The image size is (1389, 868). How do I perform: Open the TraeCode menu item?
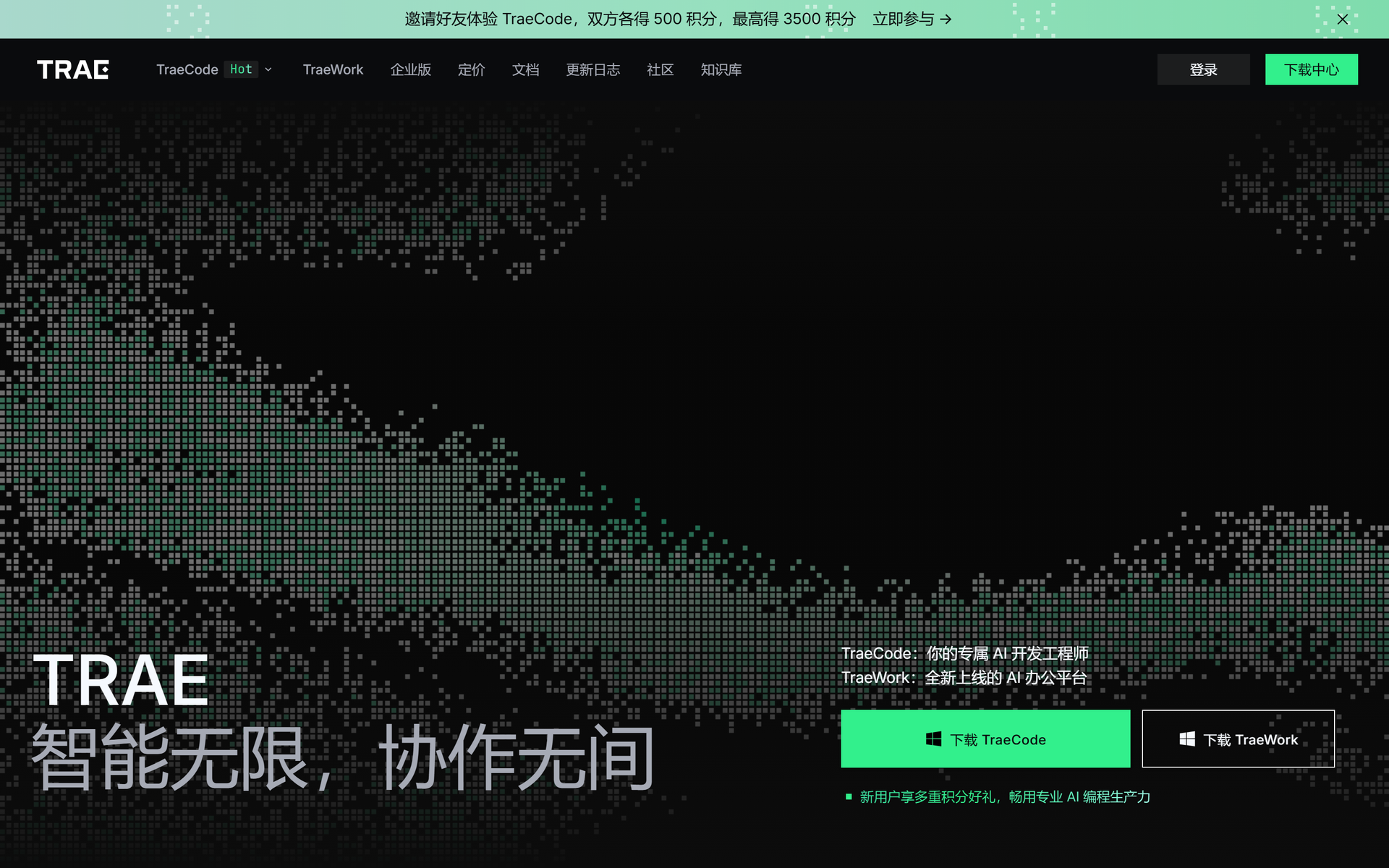click(187, 69)
